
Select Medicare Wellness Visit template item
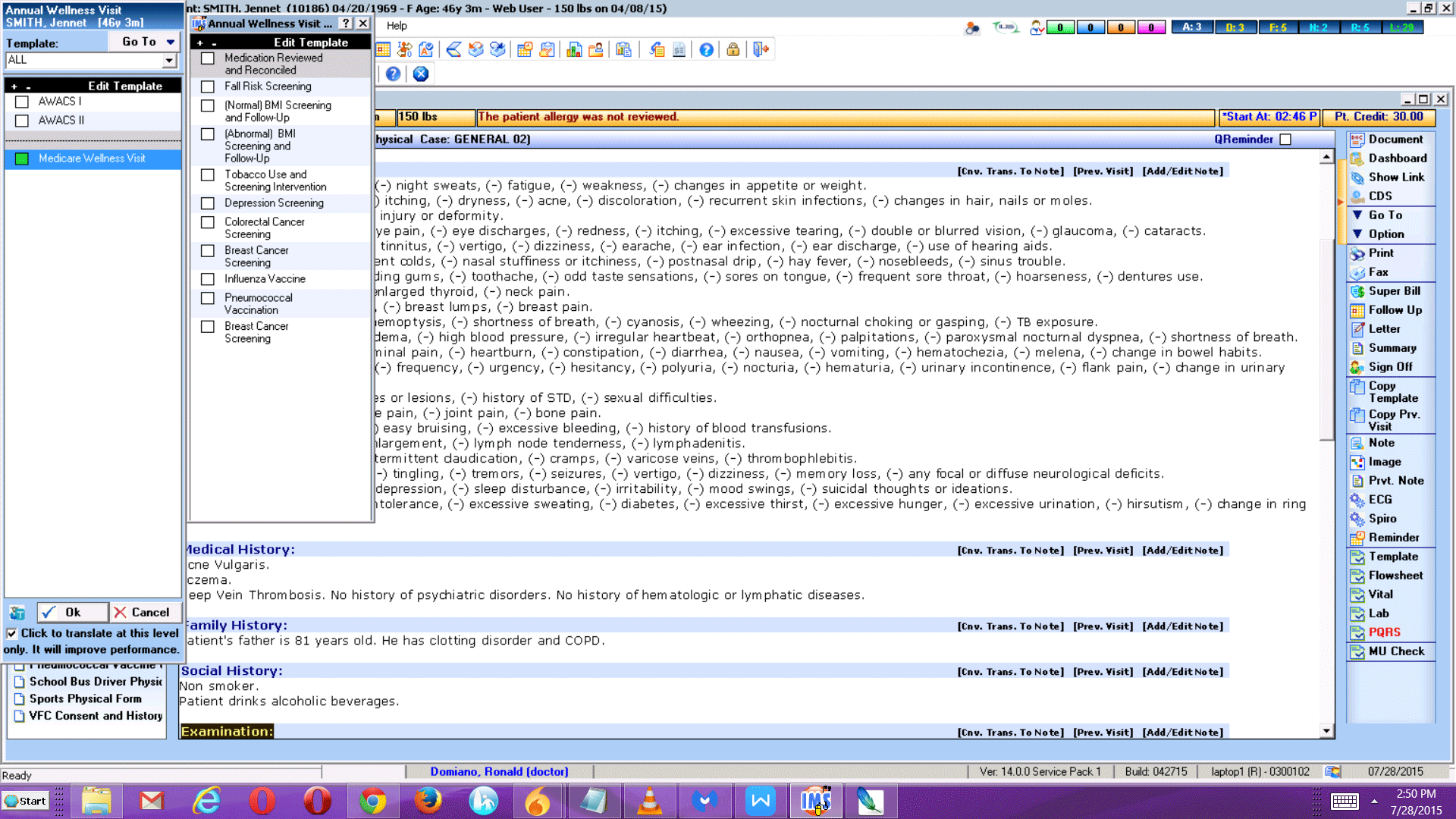(92, 158)
